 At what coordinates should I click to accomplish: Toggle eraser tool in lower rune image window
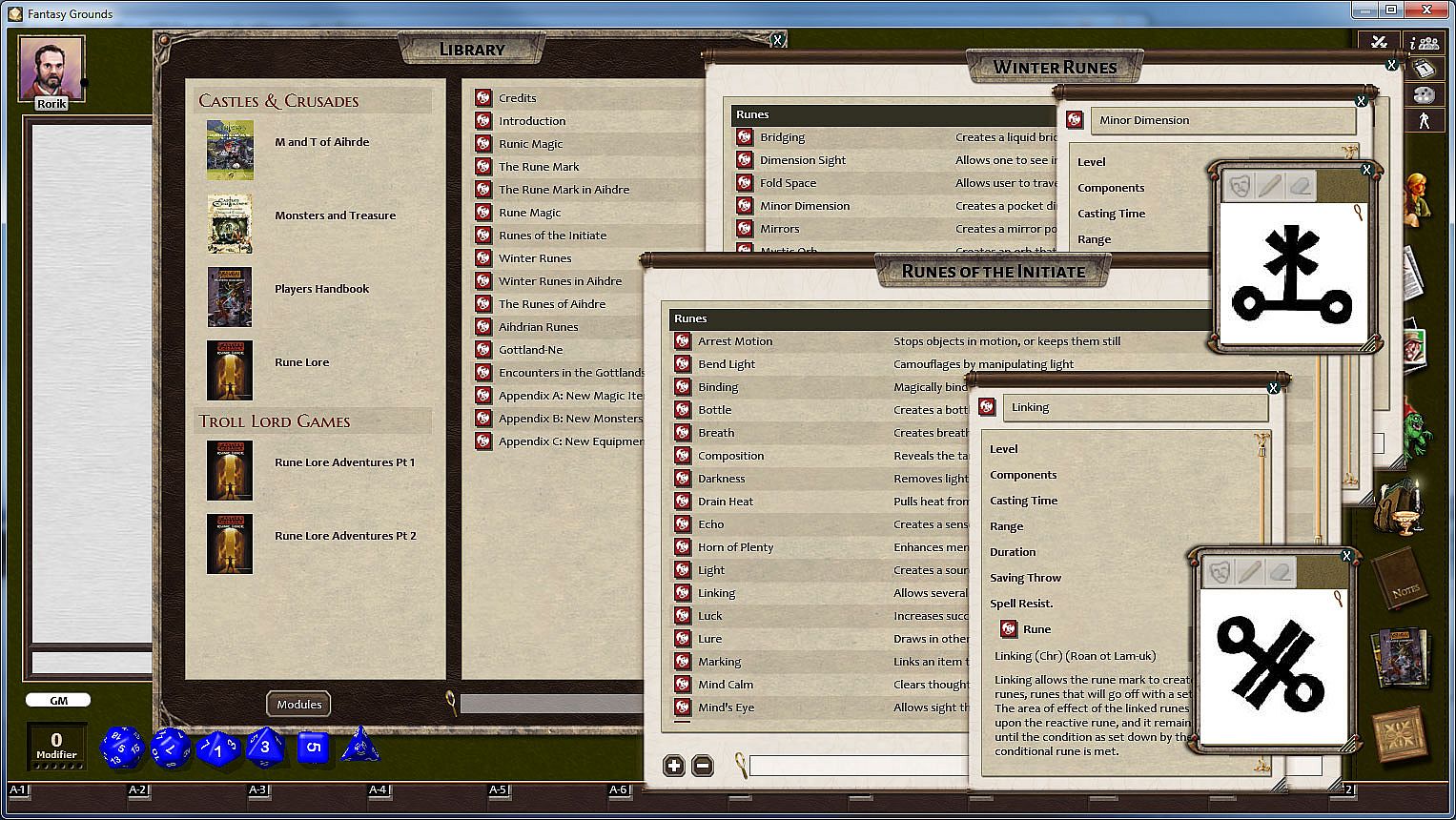coord(1281,572)
